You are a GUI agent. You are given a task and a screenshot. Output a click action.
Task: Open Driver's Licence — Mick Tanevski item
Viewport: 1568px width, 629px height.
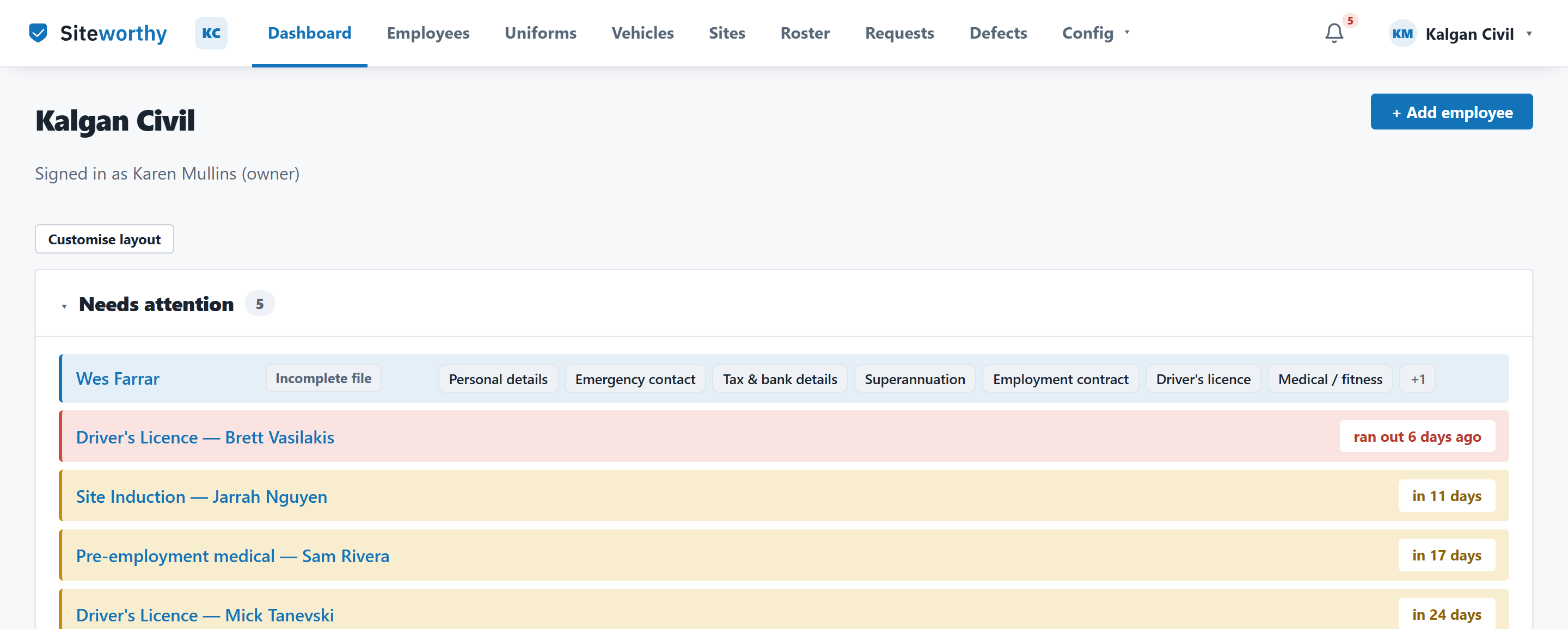pos(205,615)
